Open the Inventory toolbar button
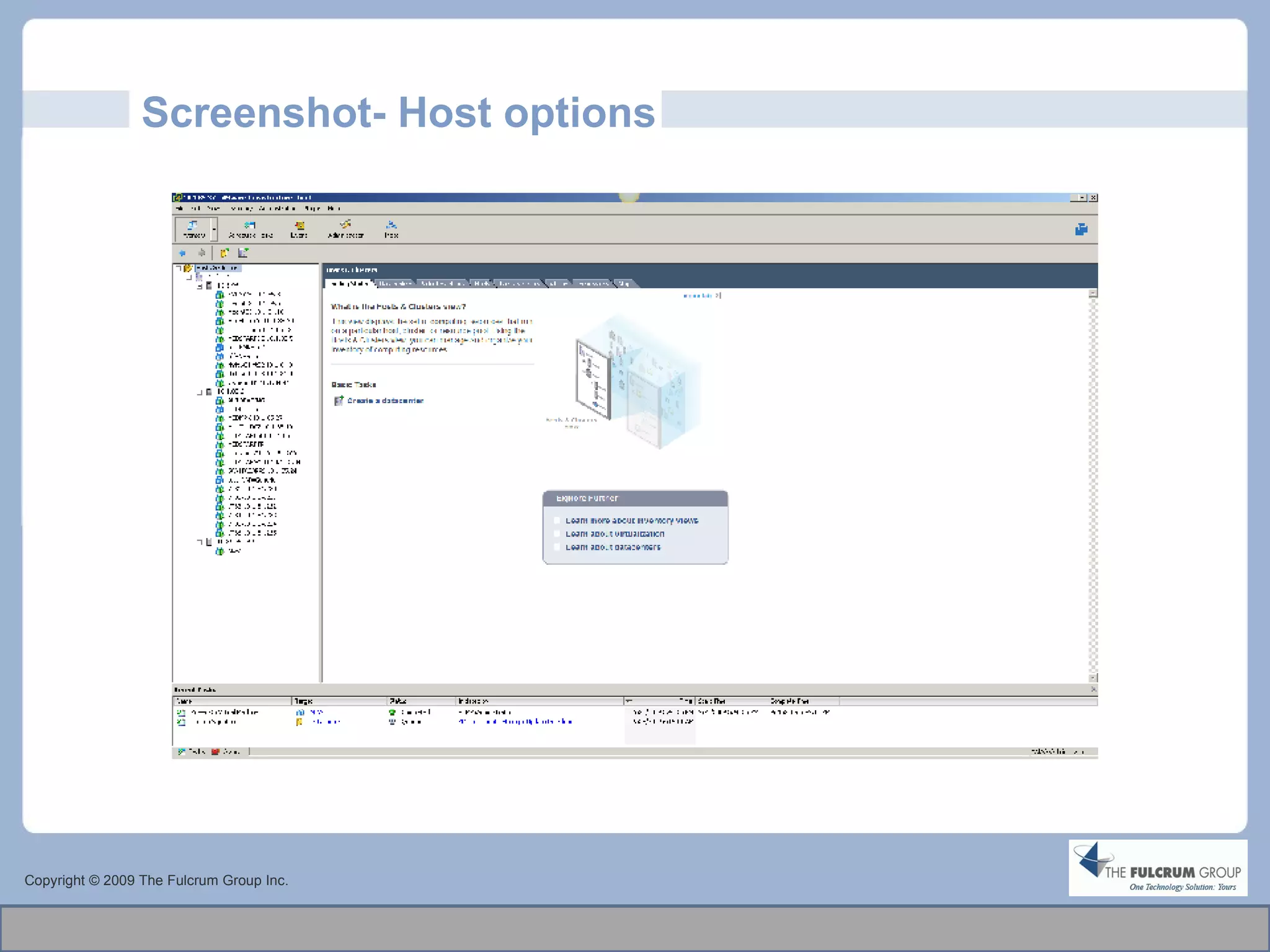This screenshot has height=952, width=1270. 193,229
